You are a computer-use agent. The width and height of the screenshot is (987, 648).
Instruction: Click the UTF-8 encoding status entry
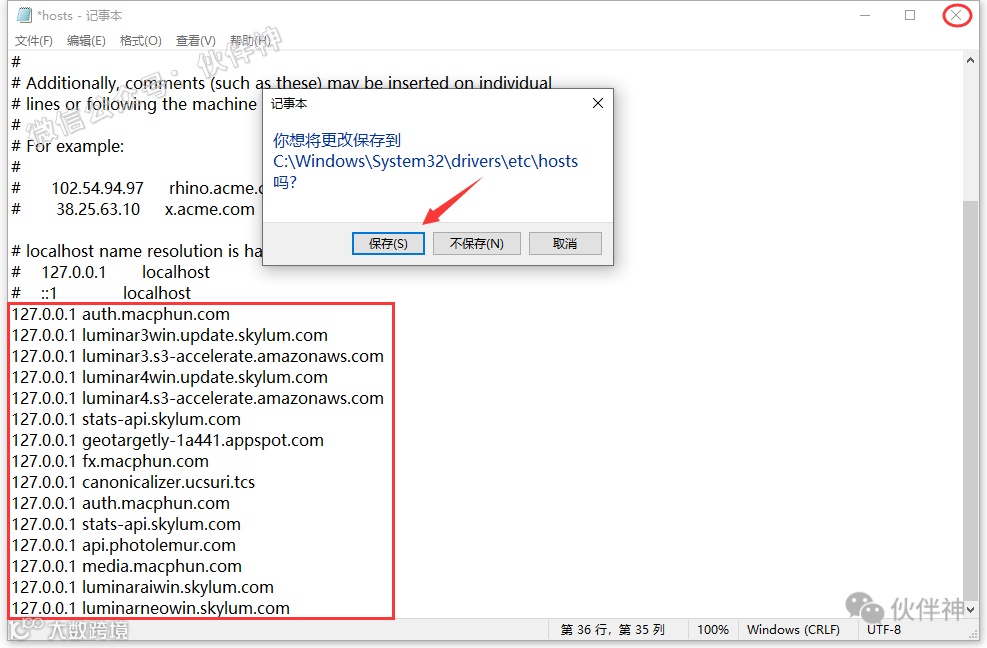(884, 630)
